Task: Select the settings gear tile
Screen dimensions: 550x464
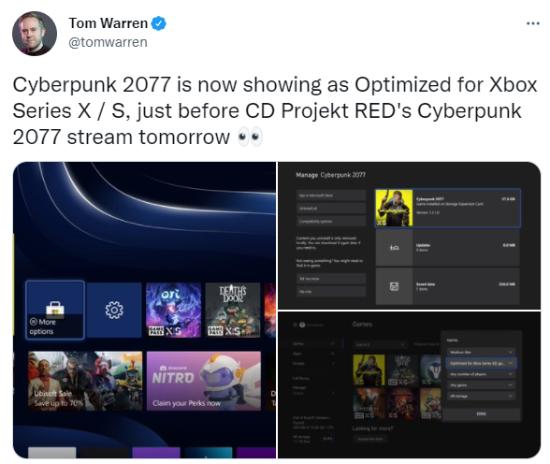Action: click(x=114, y=310)
